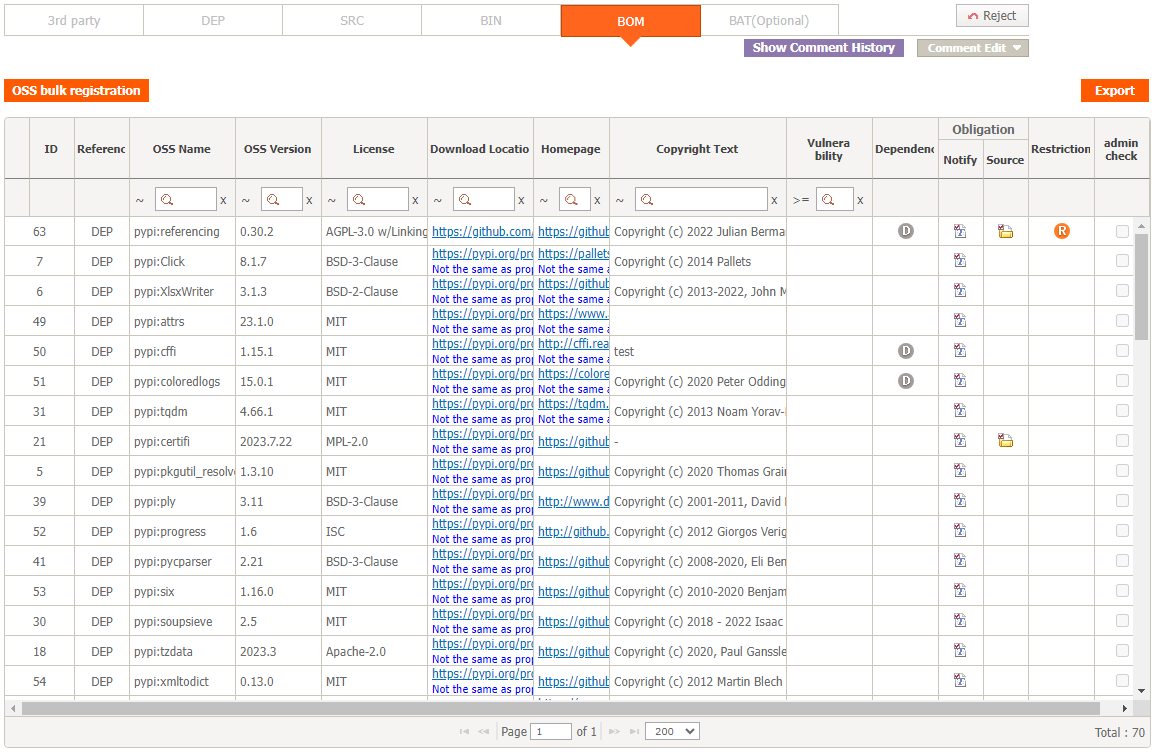Screen dimensions: 1158x753
Task: Click the Source obligation icon for pypi:certifi
Action: (1005, 441)
